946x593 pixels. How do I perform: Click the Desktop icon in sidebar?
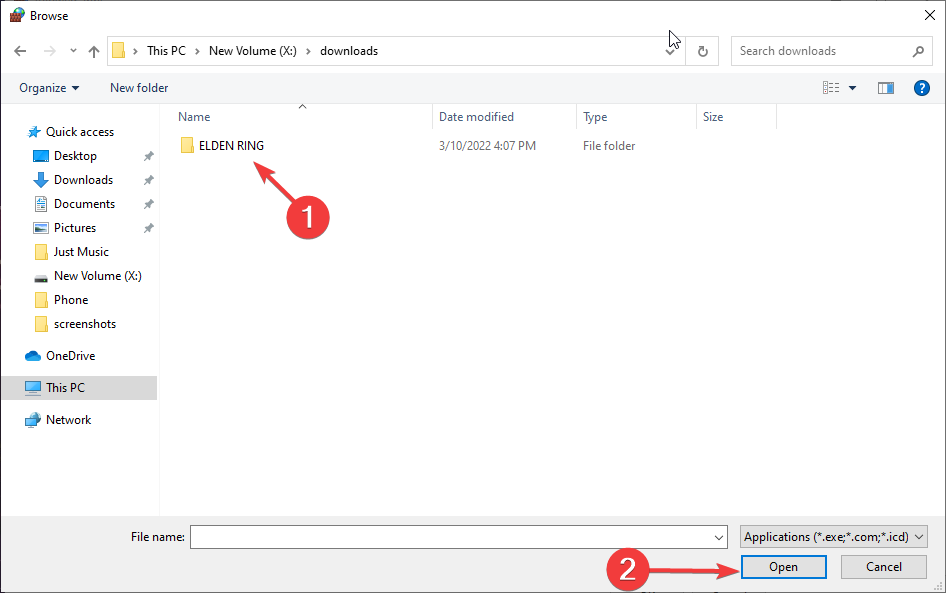tap(40, 156)
